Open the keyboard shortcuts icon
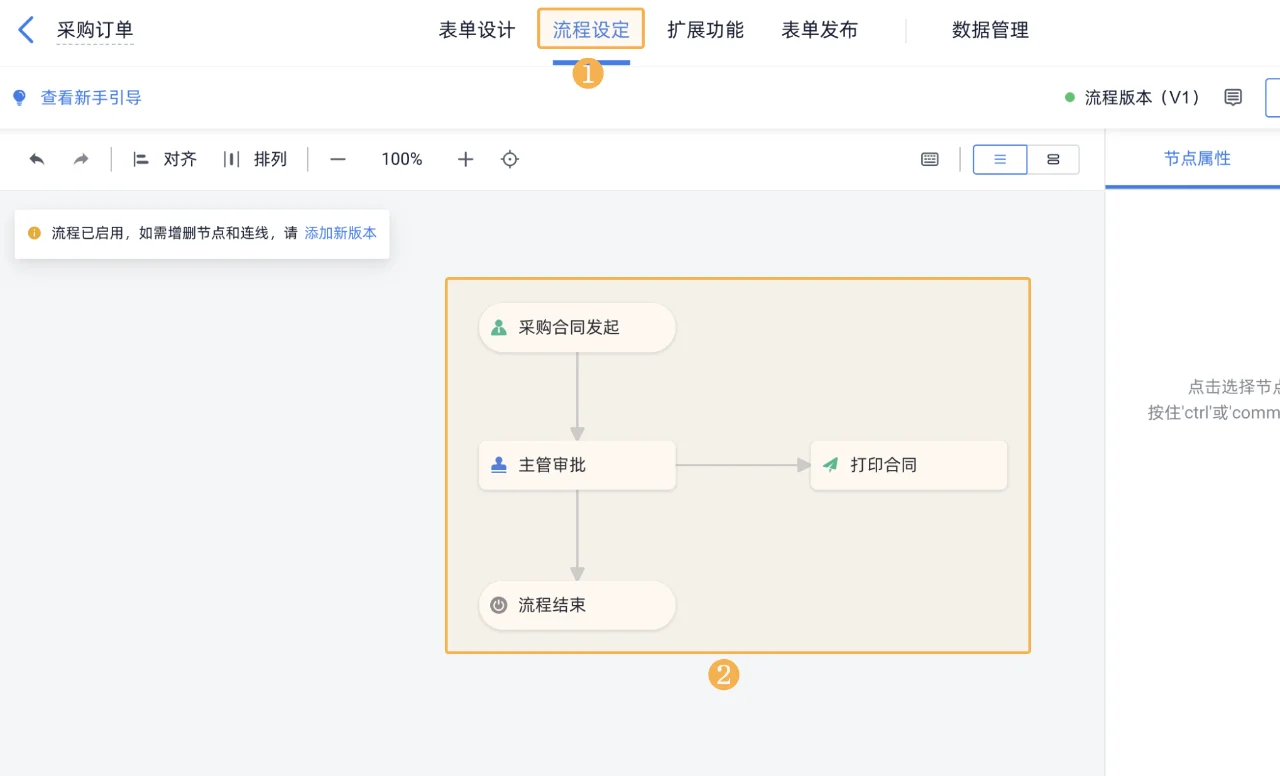Image resolution: width=1280 pixels, height=776 pixels. 929,159
